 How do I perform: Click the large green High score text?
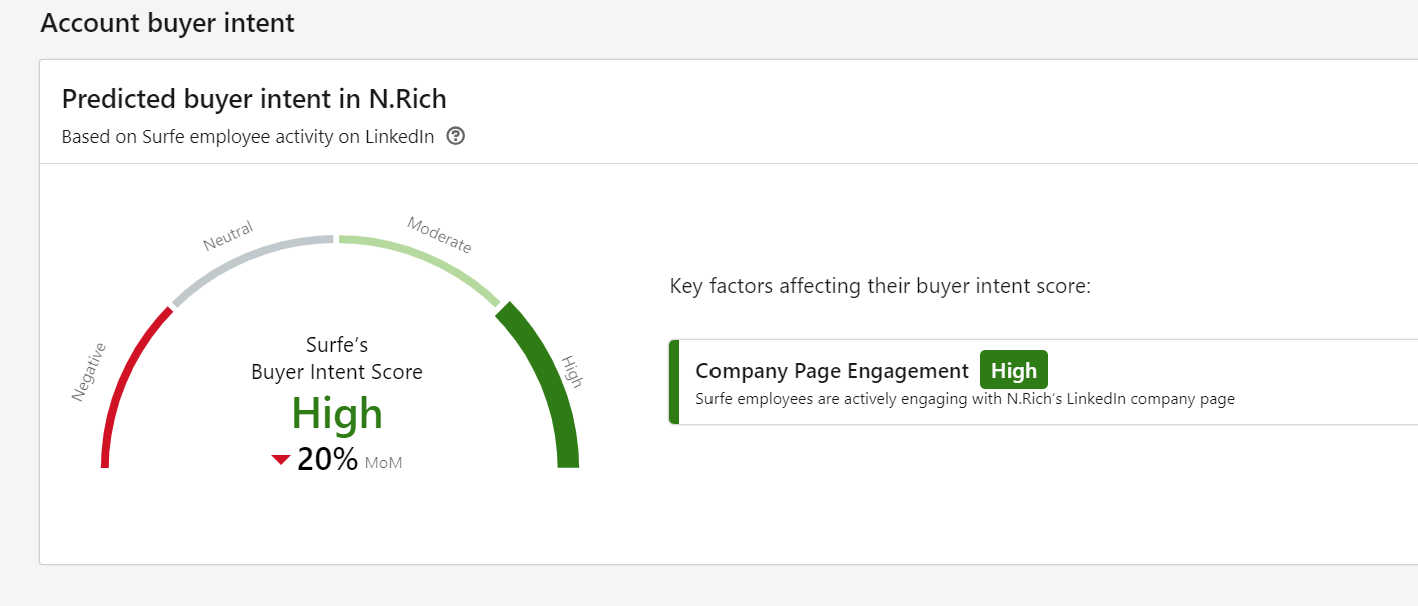click(337, 414)
